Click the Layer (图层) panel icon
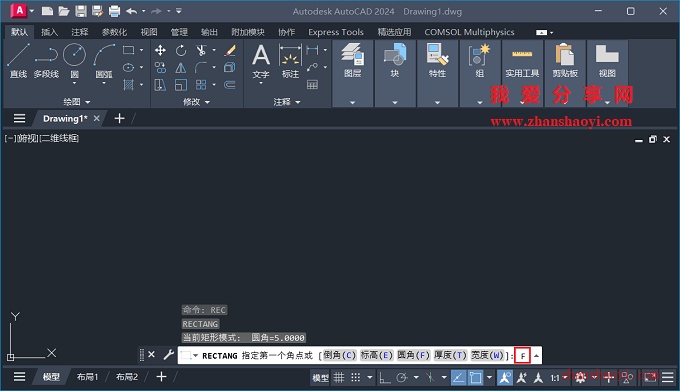This screenshot has height=391, width=680. coord(353,61)
